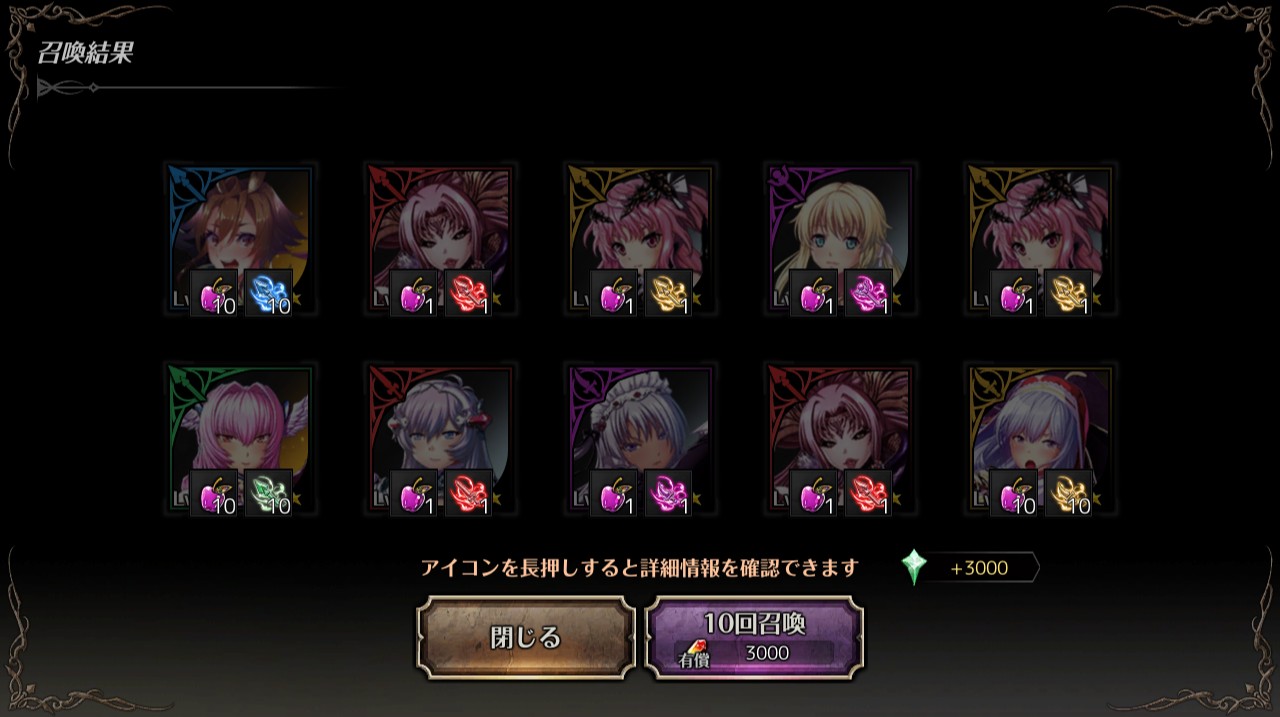Tap the green gem currency icon
This screenshot has width=1280, height=717.
(914, 567)
